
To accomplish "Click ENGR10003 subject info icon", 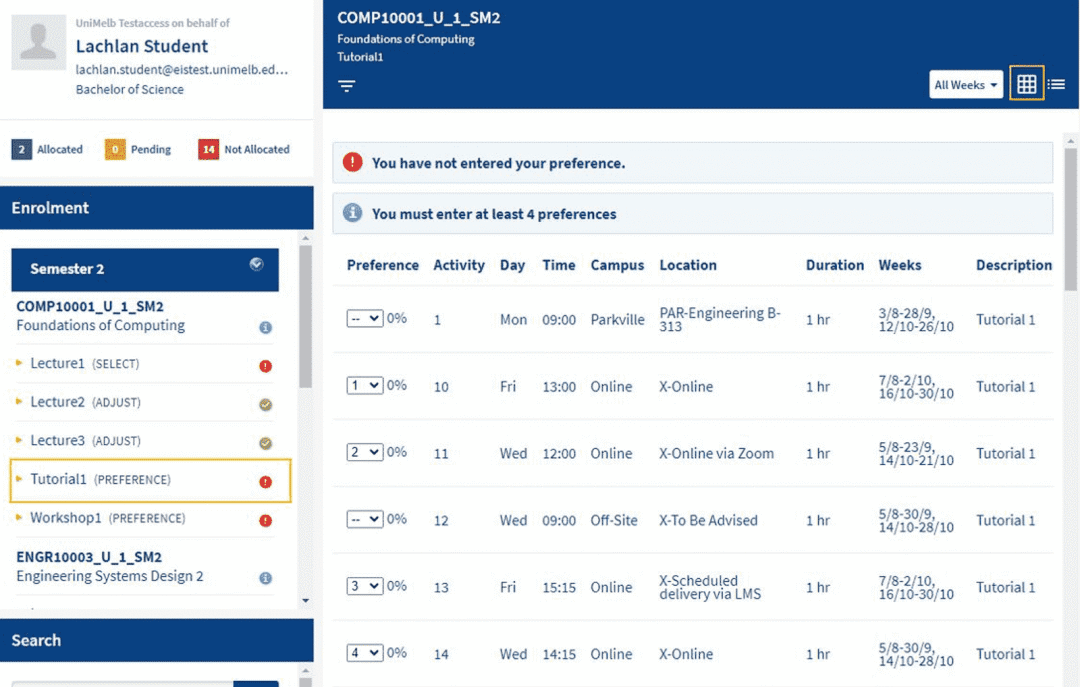I will point(265,578).
